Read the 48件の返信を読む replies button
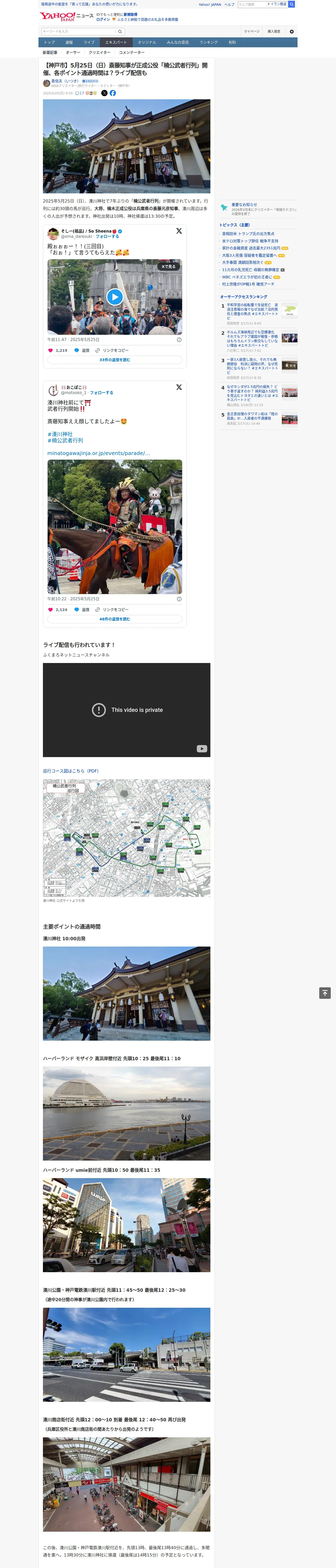 click(115, 619)
